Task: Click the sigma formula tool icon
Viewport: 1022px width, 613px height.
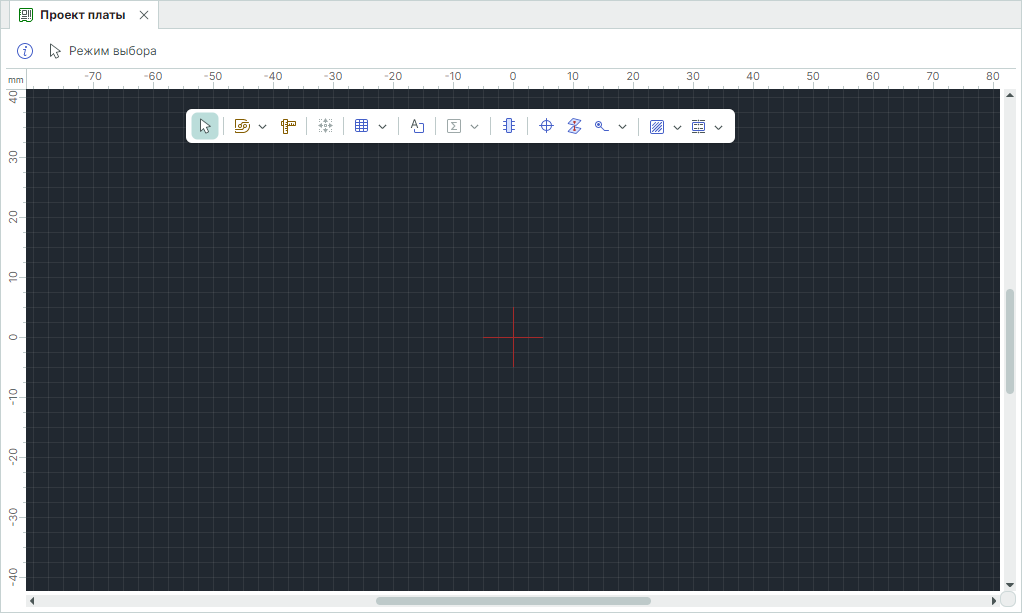Action: point(453,126)
